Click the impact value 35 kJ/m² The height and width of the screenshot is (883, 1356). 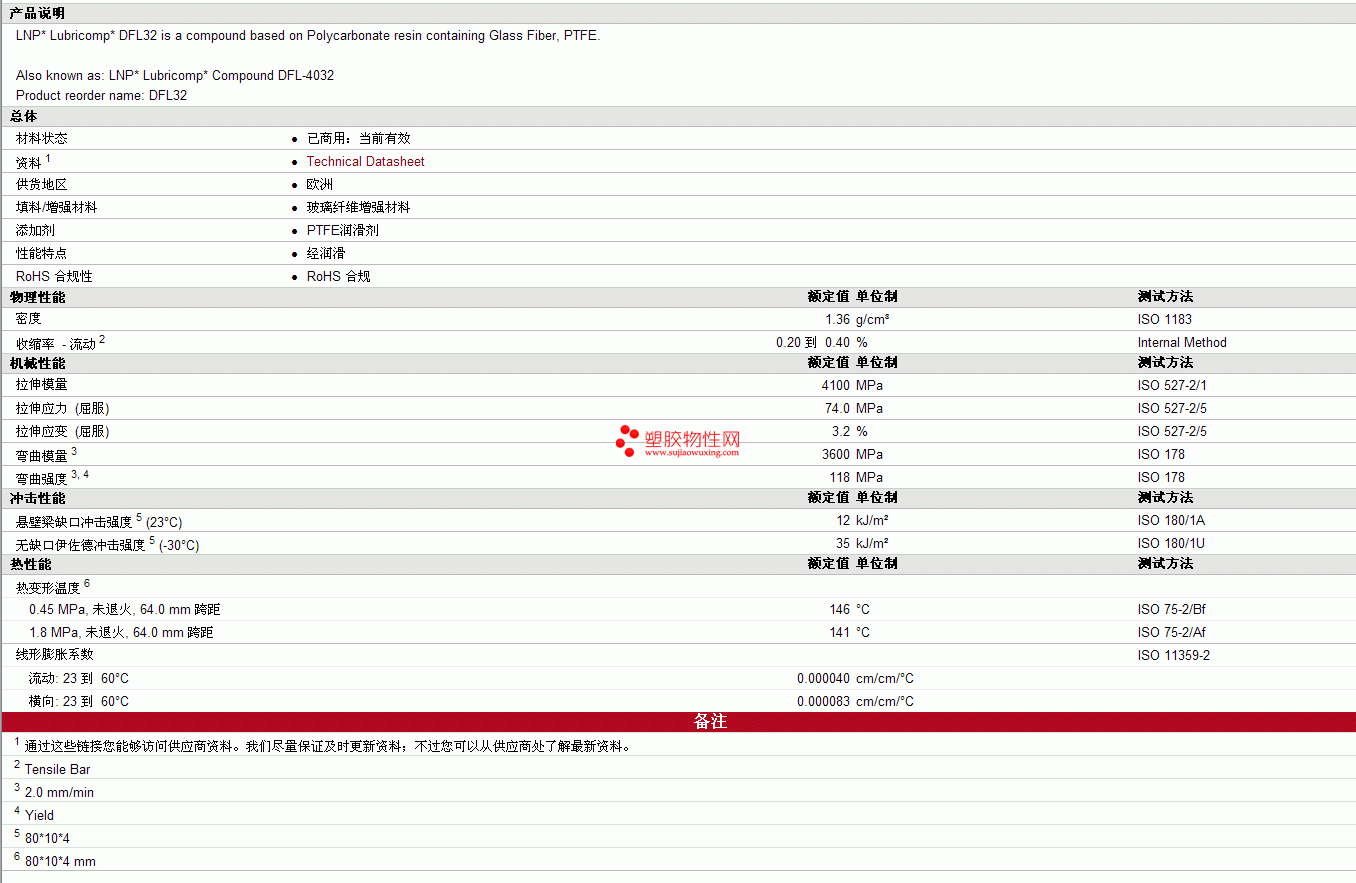tap(863, 543)
